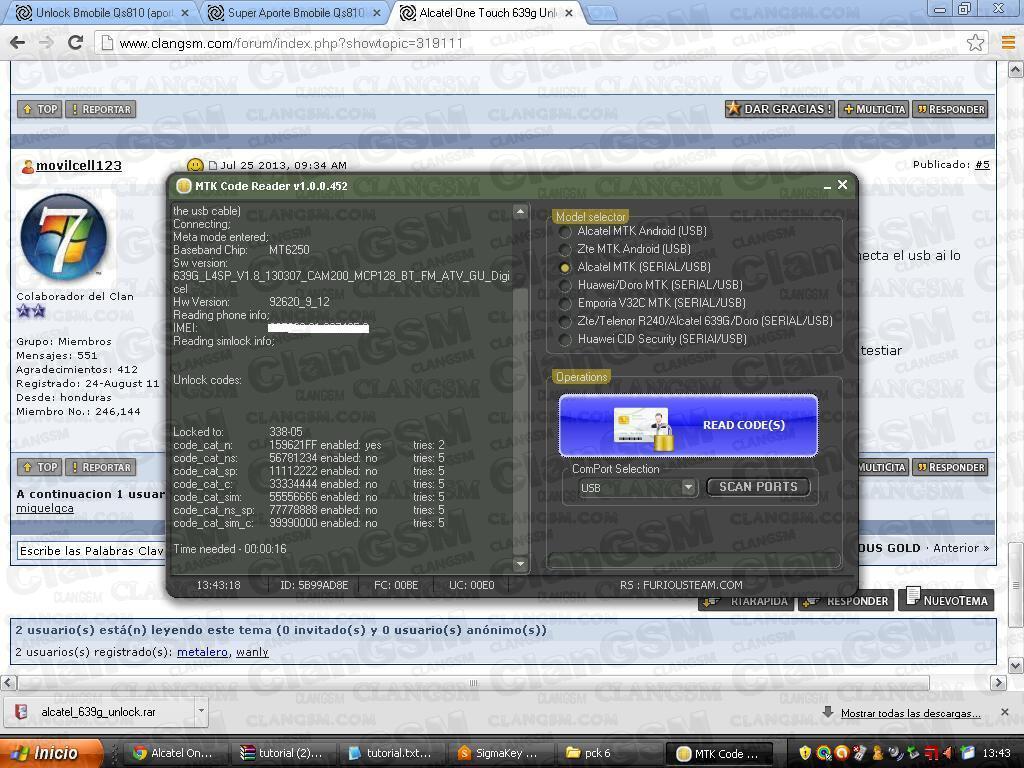Switch to Unlock Bmobile Qs810 browser tab
The image size is (1024, 768).
[101, 13]
